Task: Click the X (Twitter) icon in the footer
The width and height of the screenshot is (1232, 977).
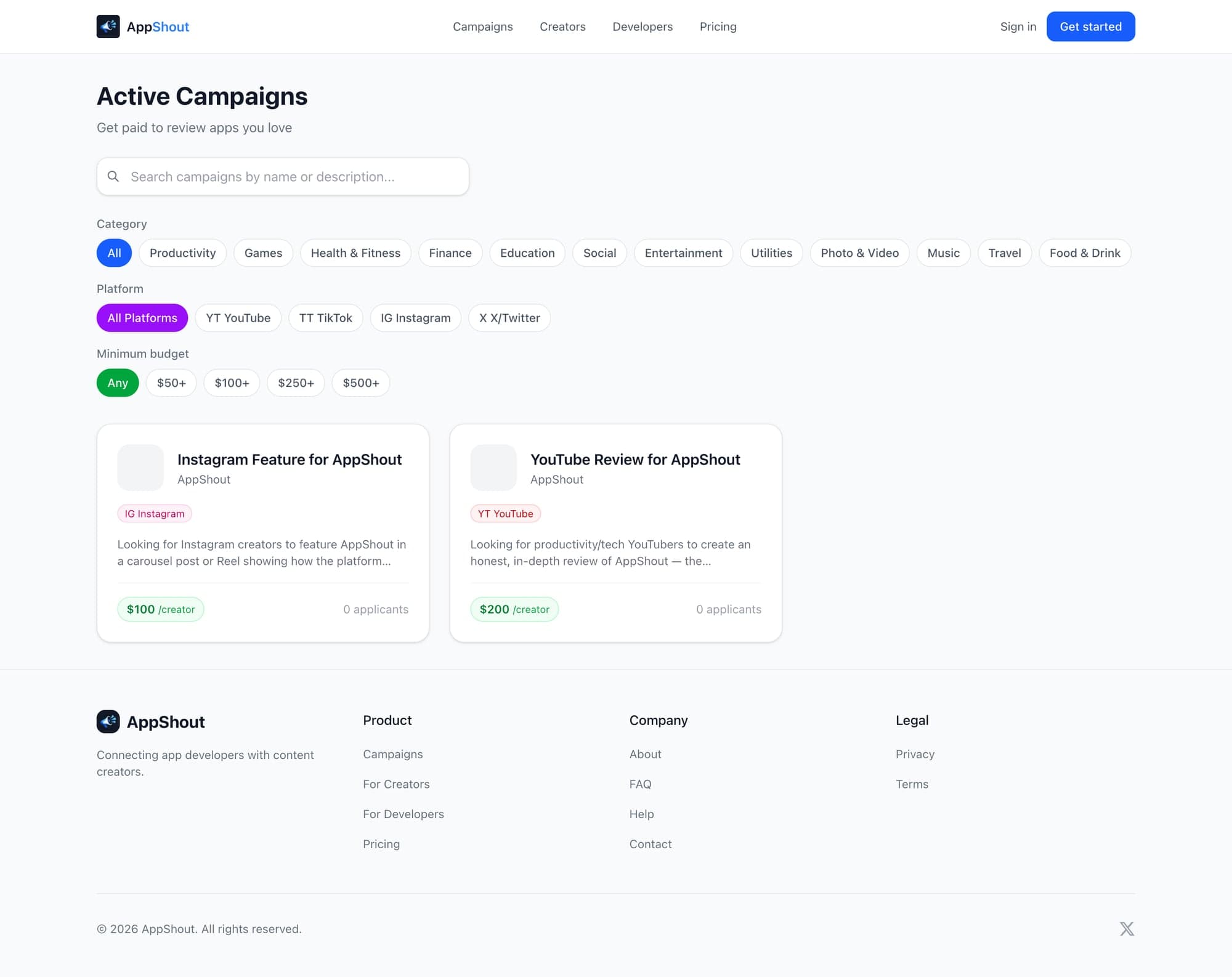Action: tap(1127, 928)
